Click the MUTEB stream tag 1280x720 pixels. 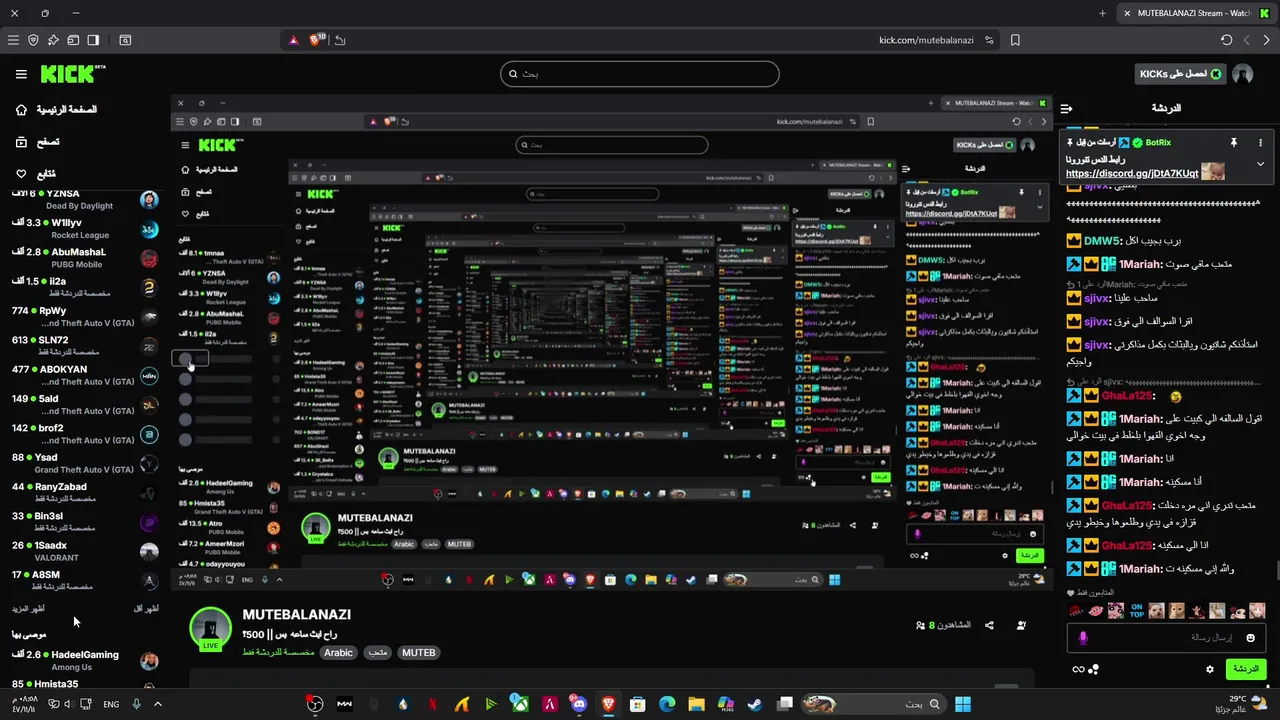click(418, 652)
